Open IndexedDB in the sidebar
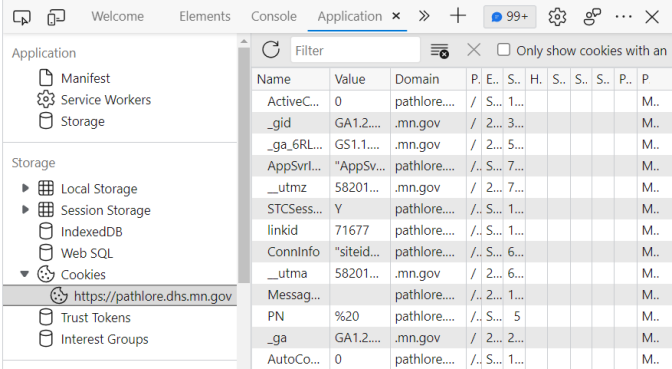Screen dimensions: 672x369 click(92, 231)
